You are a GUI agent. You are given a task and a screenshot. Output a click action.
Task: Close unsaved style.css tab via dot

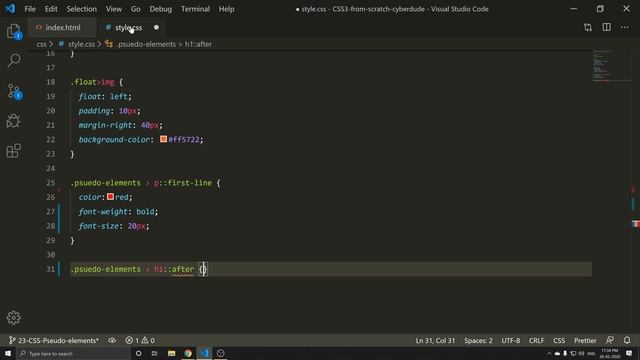coord(156,27)
